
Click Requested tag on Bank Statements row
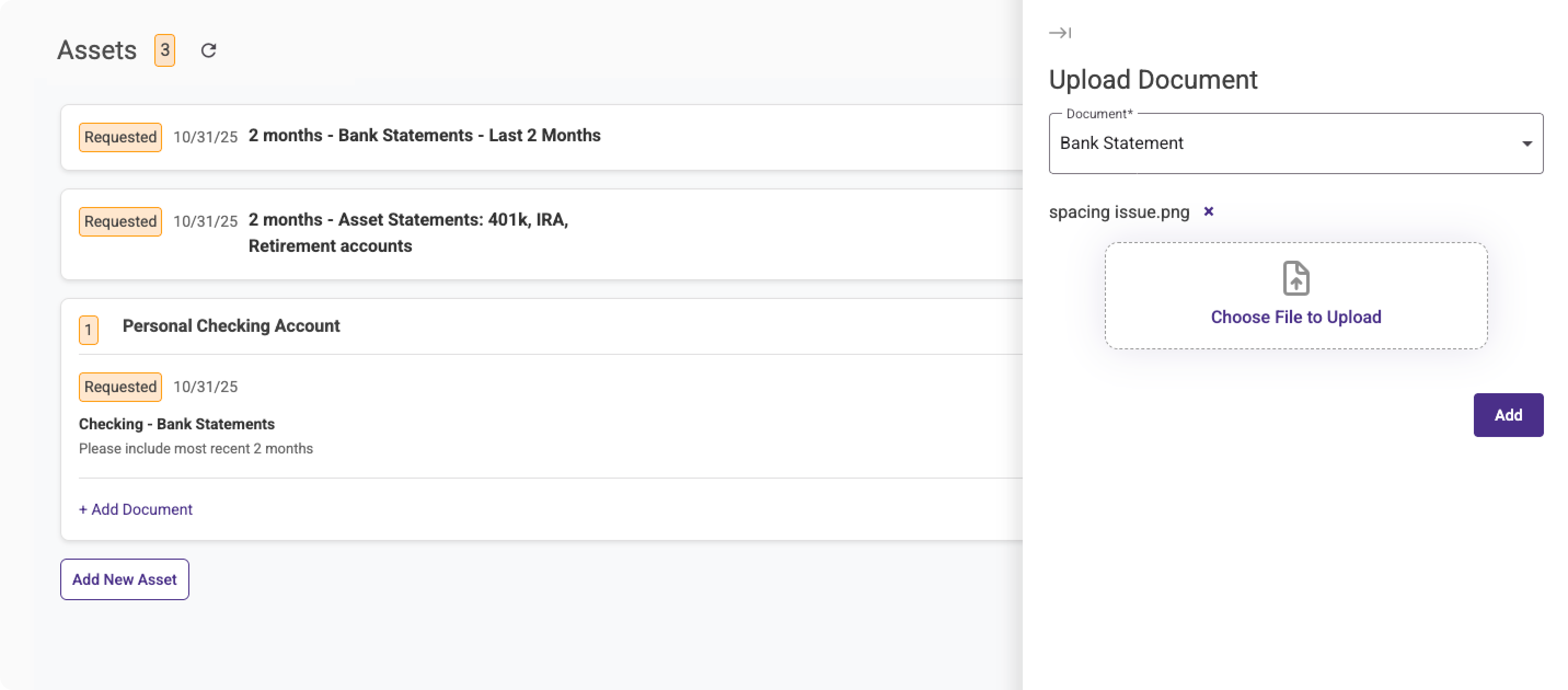point(120,137)
